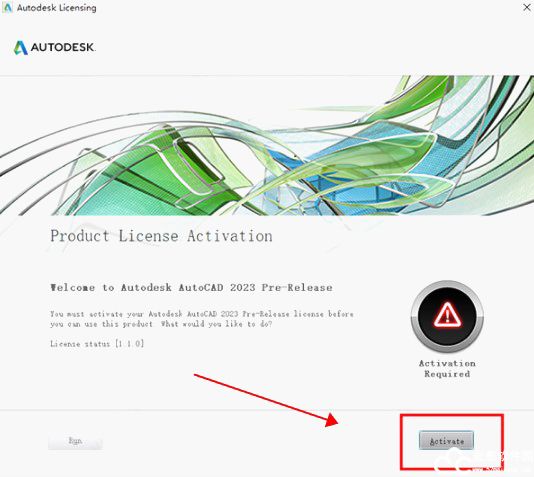Screen dimensions: 534x477
Task: Click the grayed-out Run button
Action: 75,441
